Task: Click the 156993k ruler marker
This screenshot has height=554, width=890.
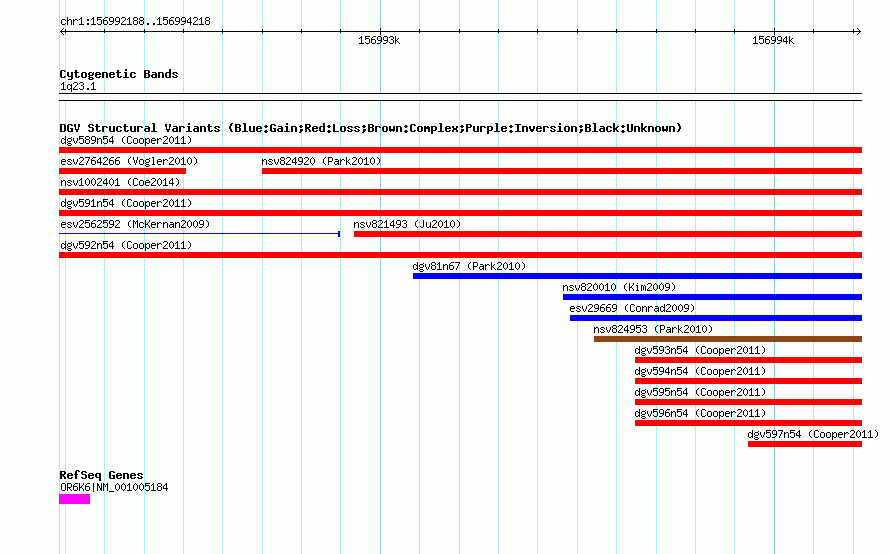Action: click(379, 40)
